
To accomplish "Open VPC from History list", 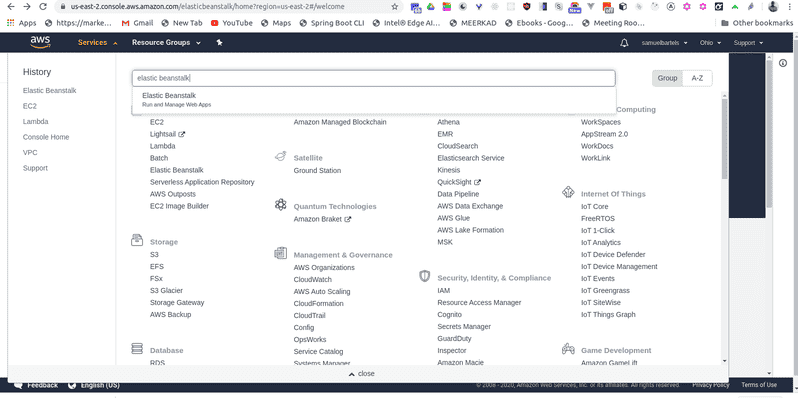I will (30, 152).
